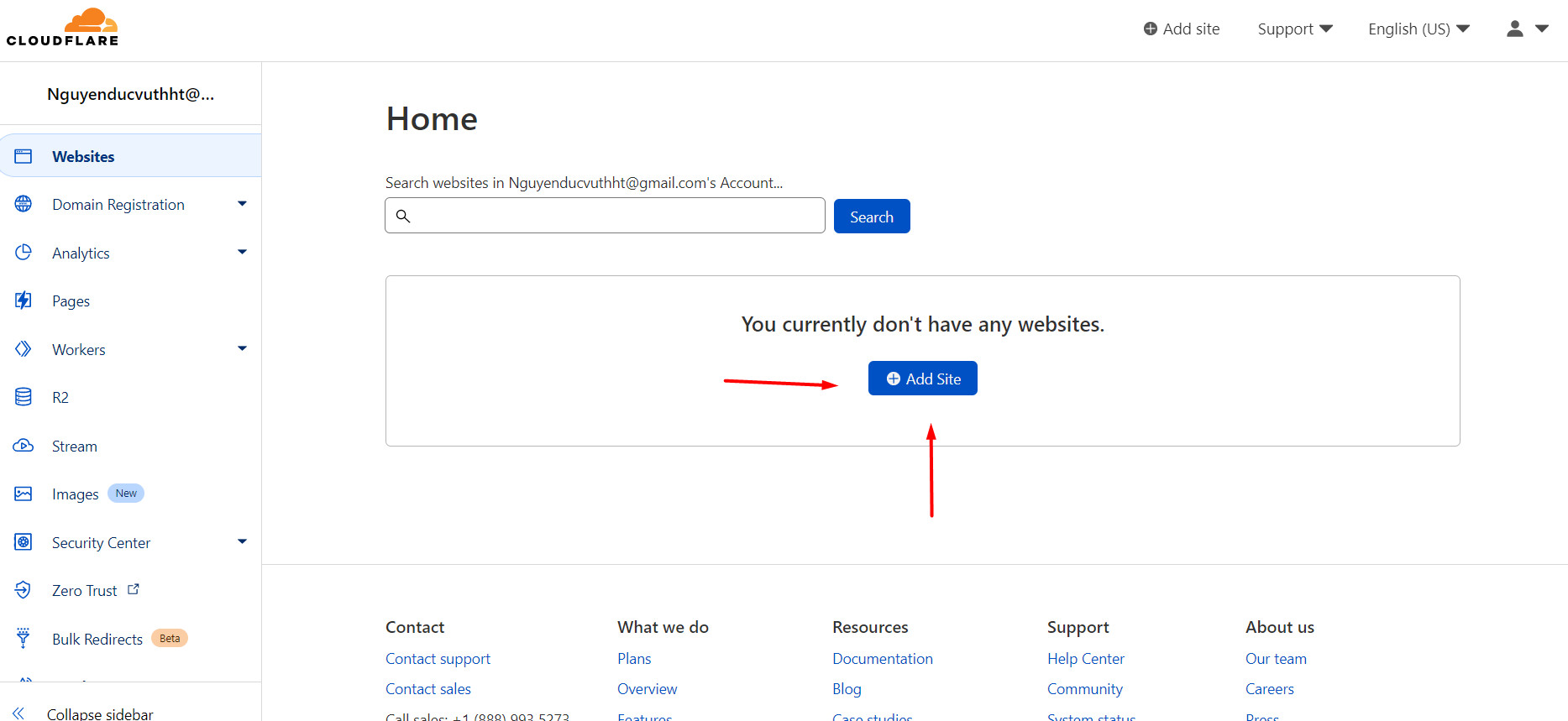Open the Documentation link

coord(883,659)
